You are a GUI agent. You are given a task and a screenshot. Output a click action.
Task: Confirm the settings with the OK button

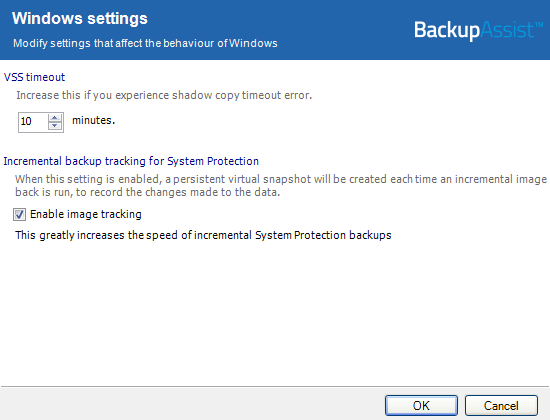click(x=421, y=406)
